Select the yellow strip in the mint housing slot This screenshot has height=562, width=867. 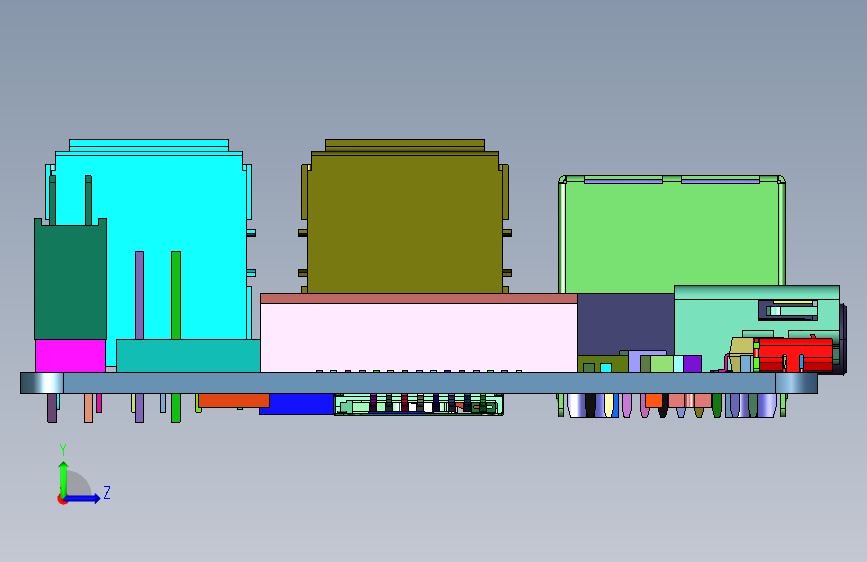coord(792,303)
